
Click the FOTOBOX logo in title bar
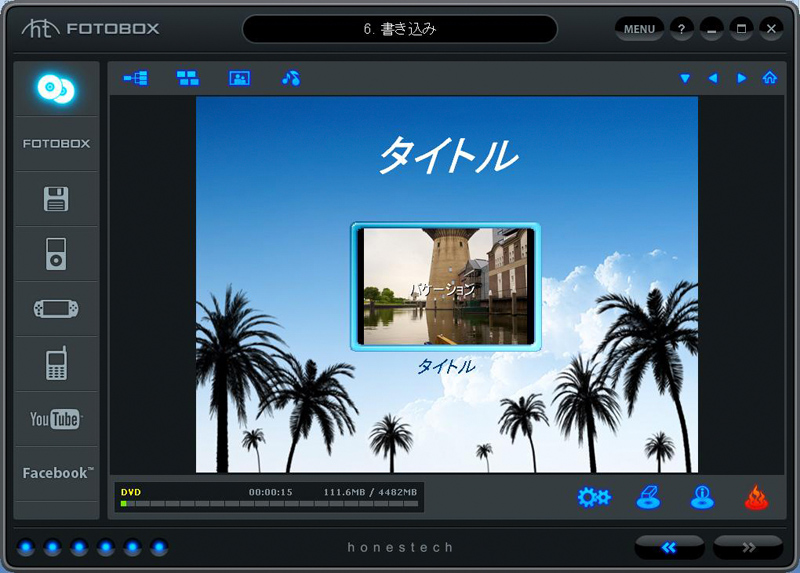tap(91, 28)
